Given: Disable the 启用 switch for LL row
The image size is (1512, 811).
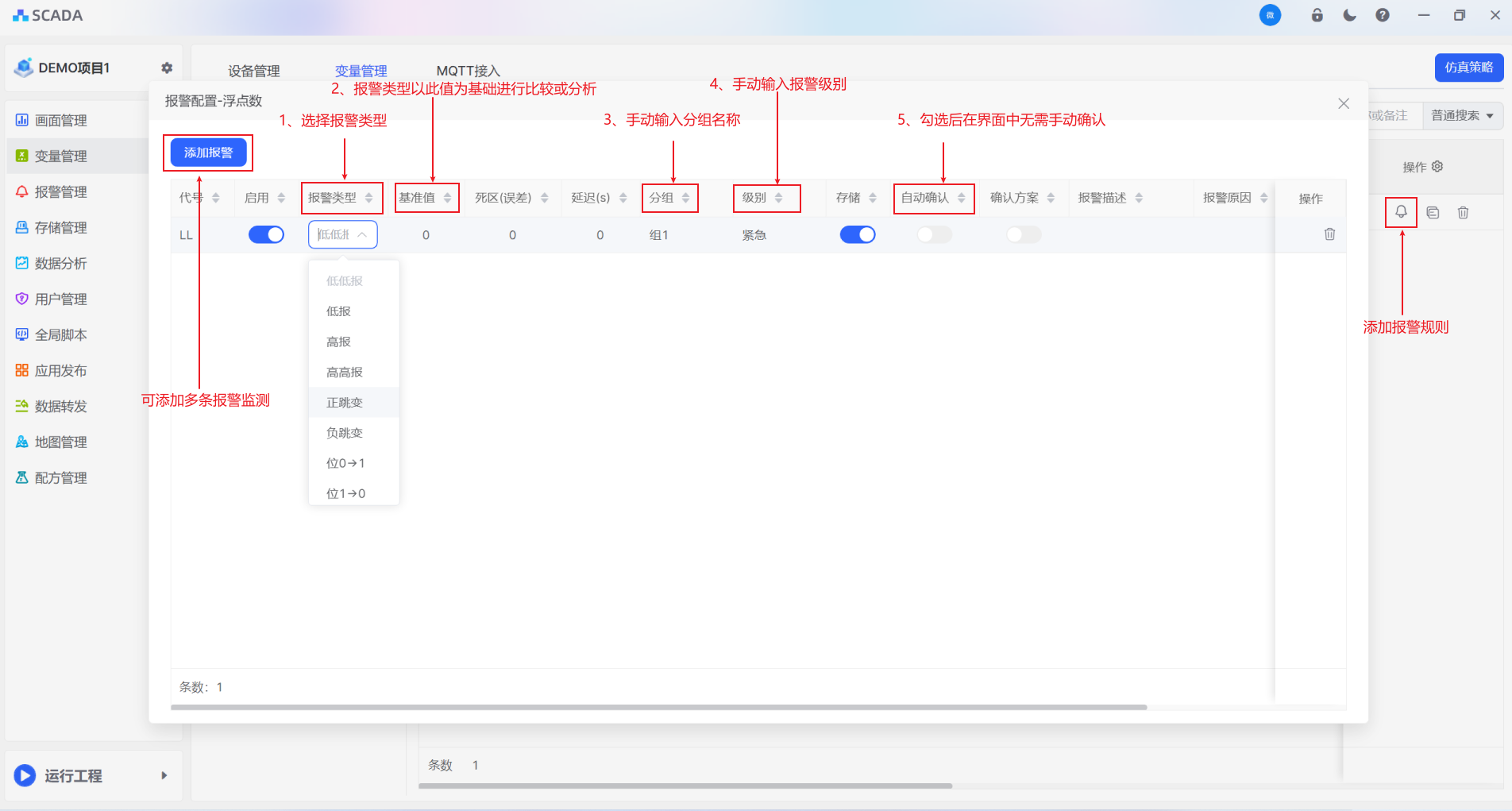Looking at the screenshot, I should point(266,235).
